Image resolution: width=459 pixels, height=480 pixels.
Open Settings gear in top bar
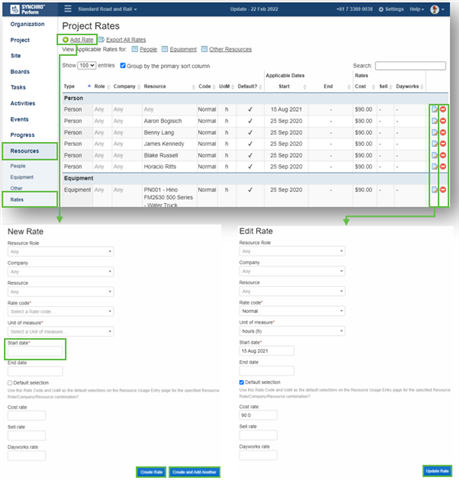[x=391, y=9]
